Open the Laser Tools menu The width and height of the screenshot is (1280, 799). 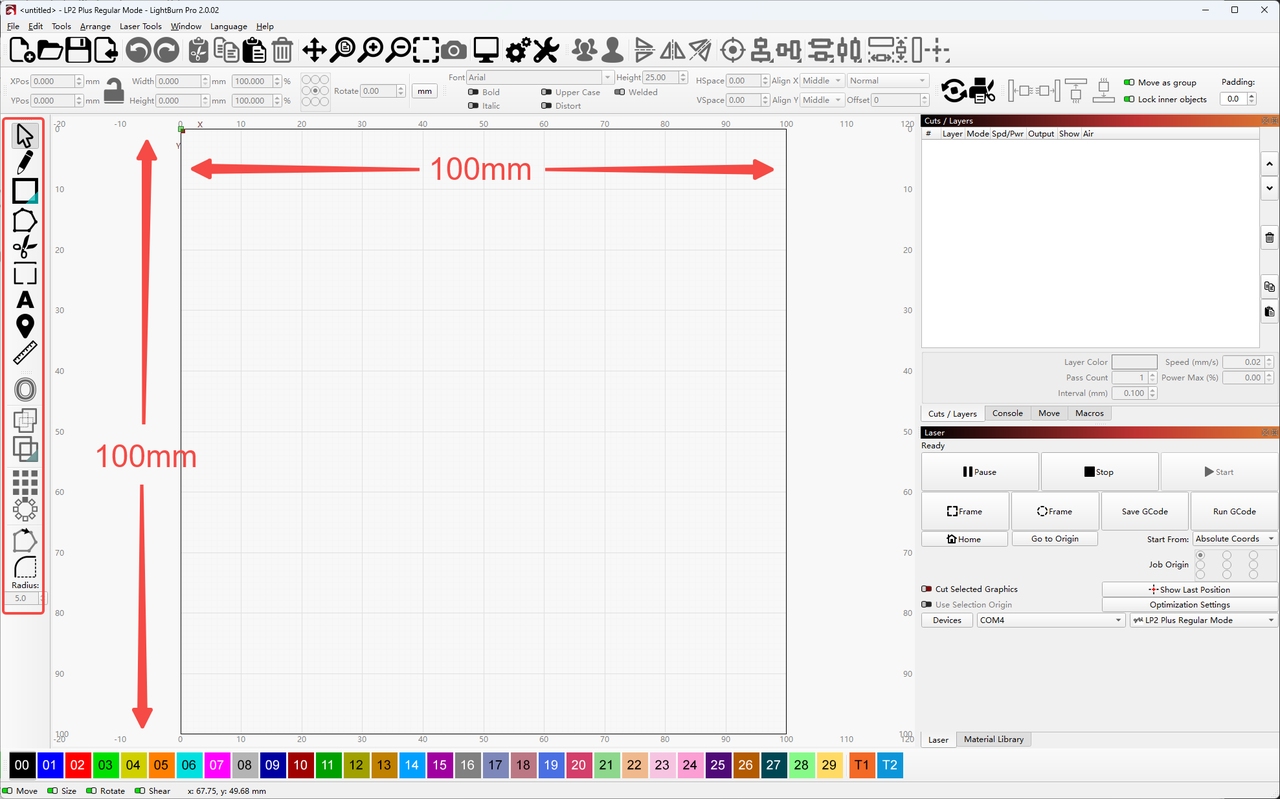[x=140, y=26]
